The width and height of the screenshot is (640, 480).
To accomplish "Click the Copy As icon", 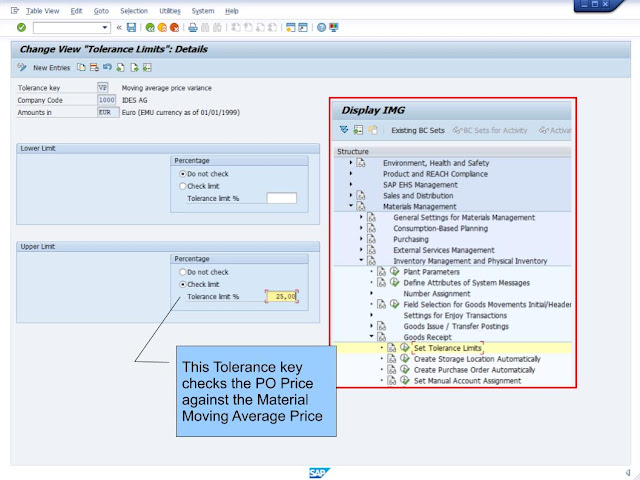I will (81, 67).
